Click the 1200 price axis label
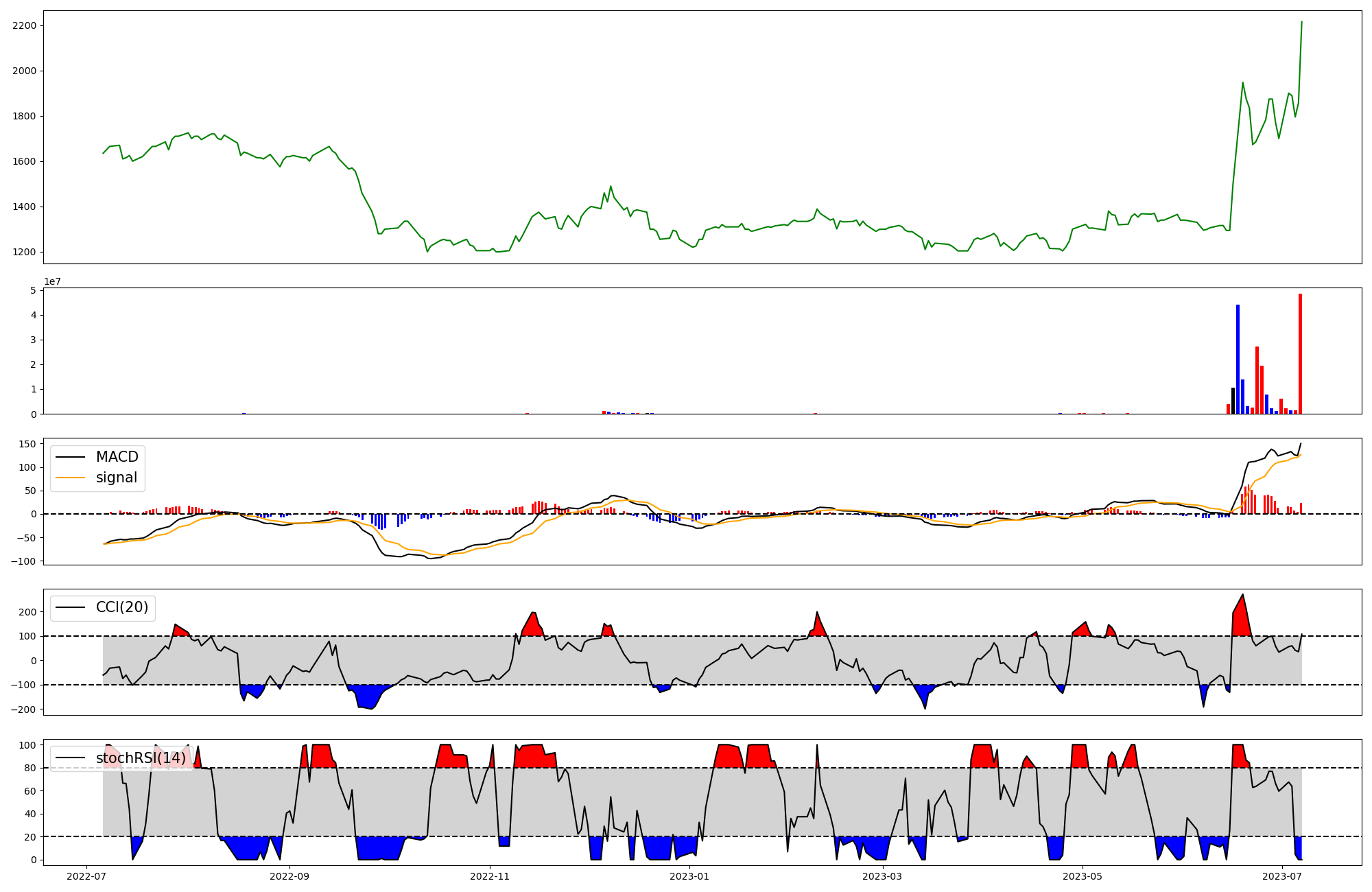Image resolution: width=1372 pixels, height=892 pixels. 25,252
